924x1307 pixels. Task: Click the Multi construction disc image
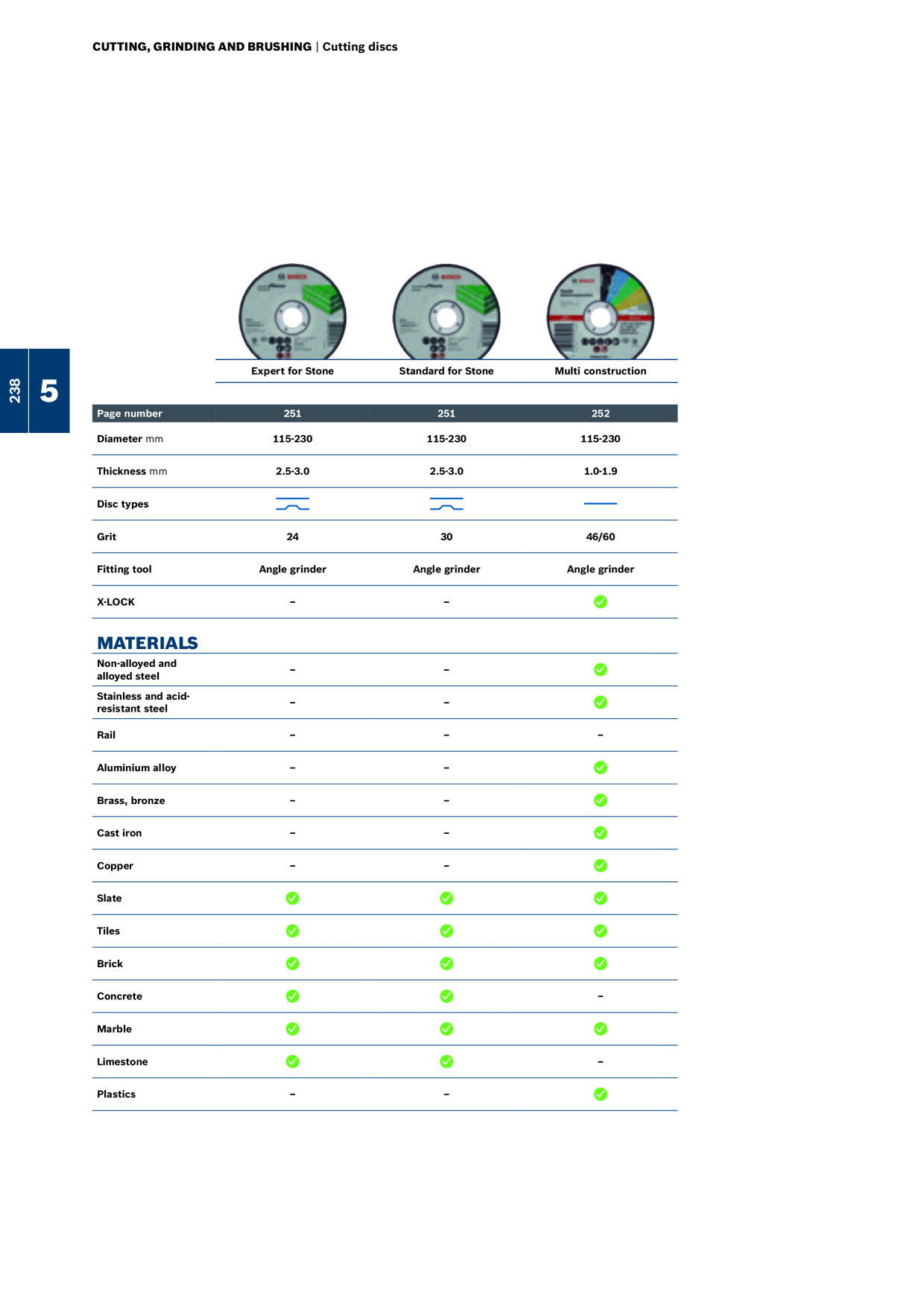(601, 311)
